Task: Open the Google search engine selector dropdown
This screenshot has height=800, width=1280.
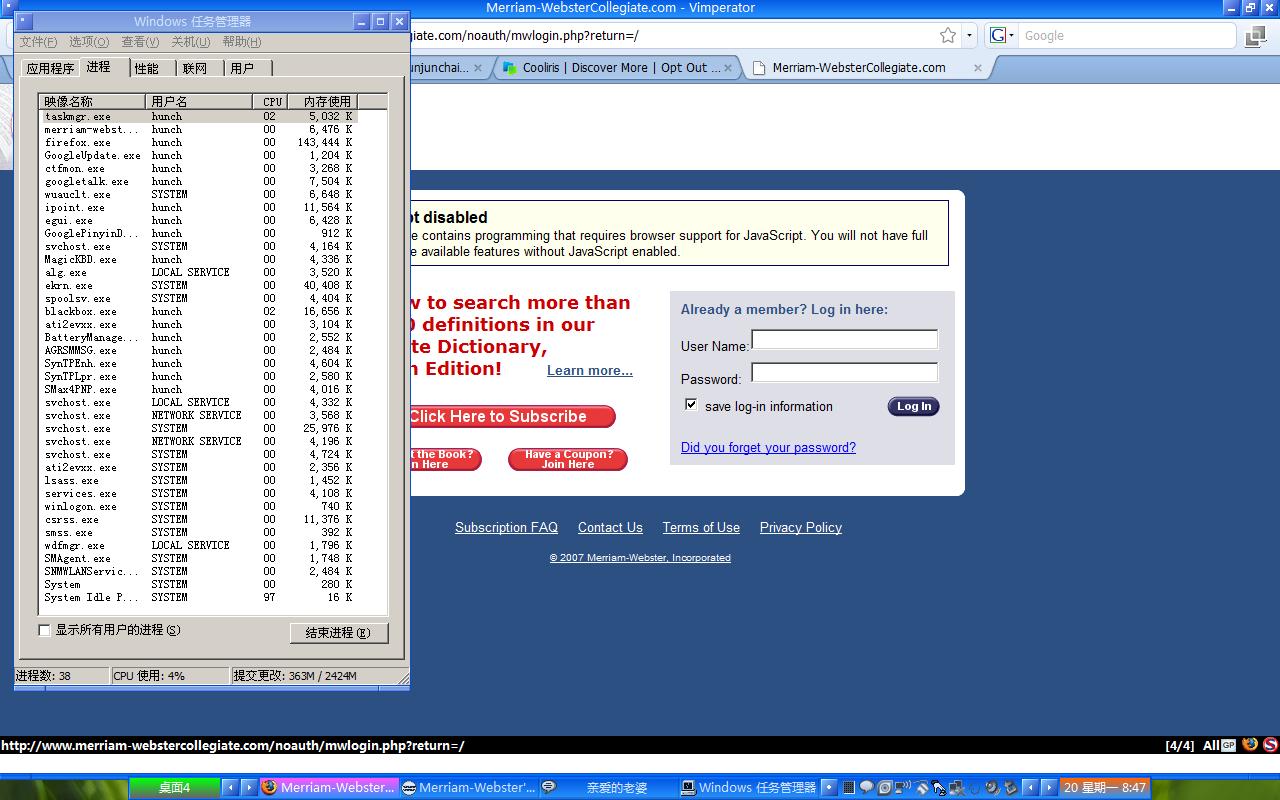Action: [1002, 35]
